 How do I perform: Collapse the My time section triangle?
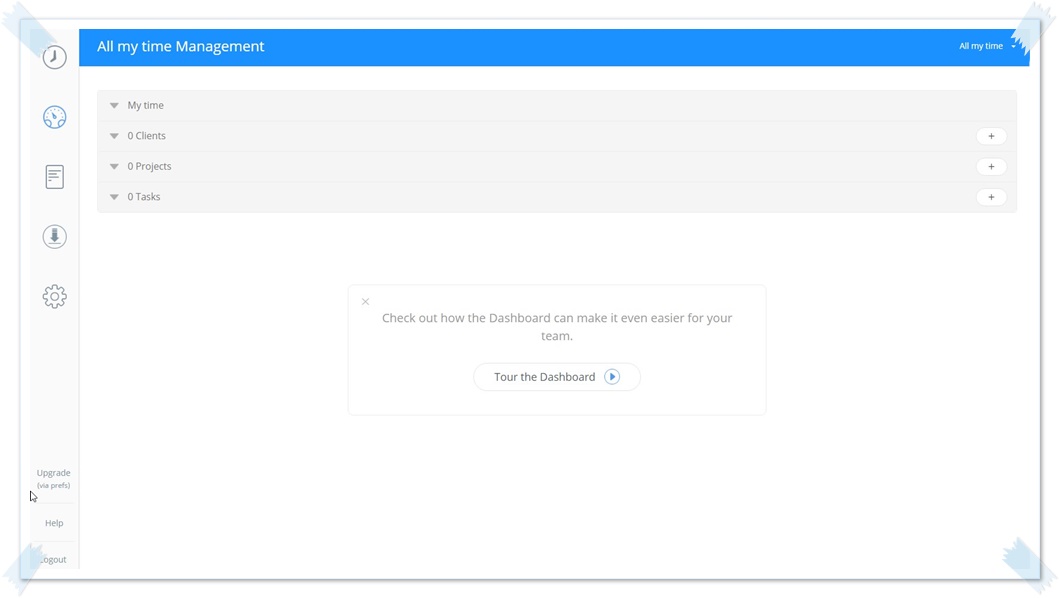[x=114, y=106]
